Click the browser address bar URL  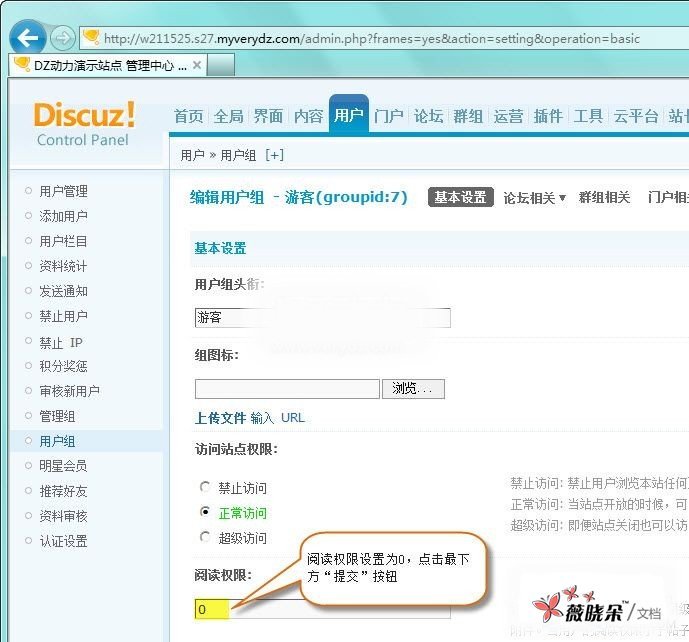click(x=370, y=39)
